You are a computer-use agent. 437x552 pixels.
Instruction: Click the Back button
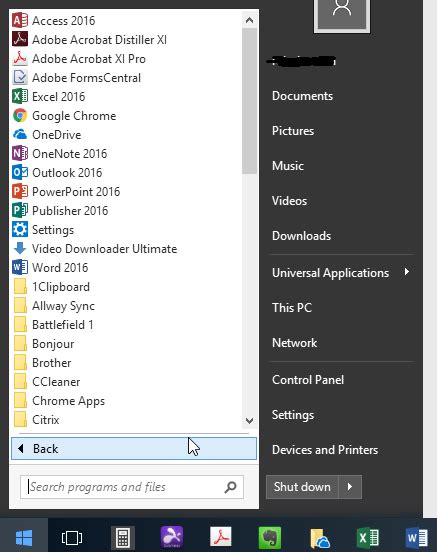(x=134, y=448)
